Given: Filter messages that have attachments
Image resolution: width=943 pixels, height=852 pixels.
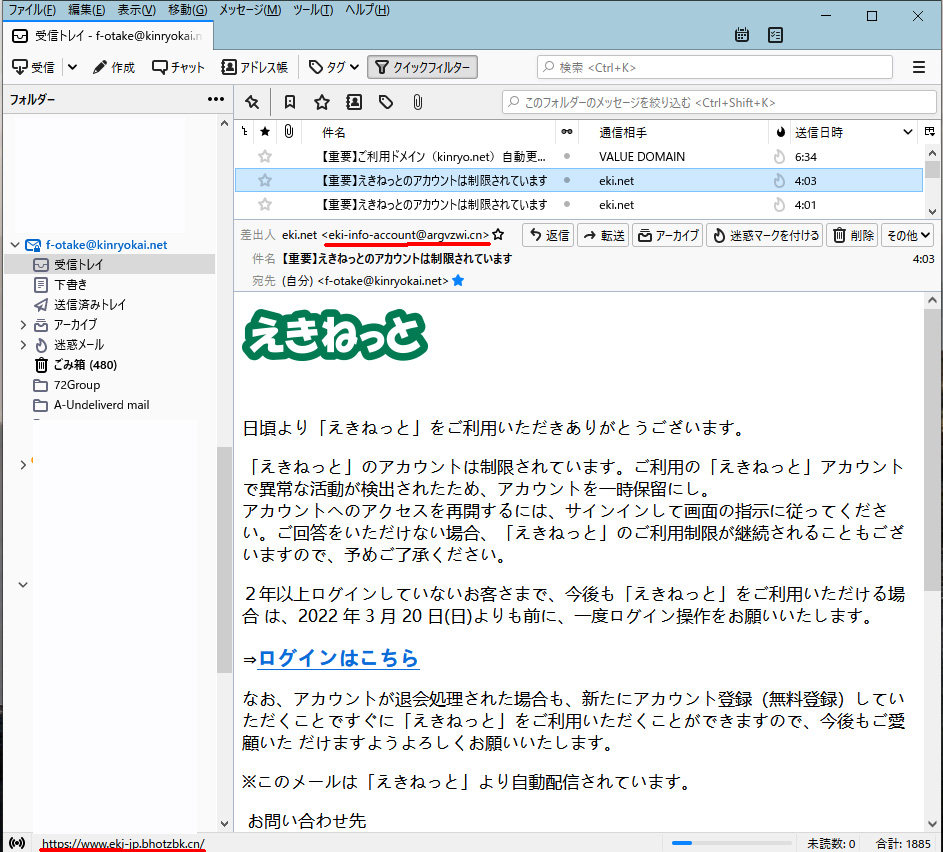Looking at the screenshot, I should (417, 102).
